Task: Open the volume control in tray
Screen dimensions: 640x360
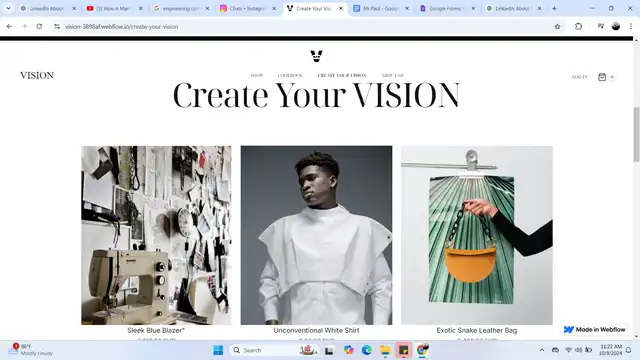Action: click(578, 350)
